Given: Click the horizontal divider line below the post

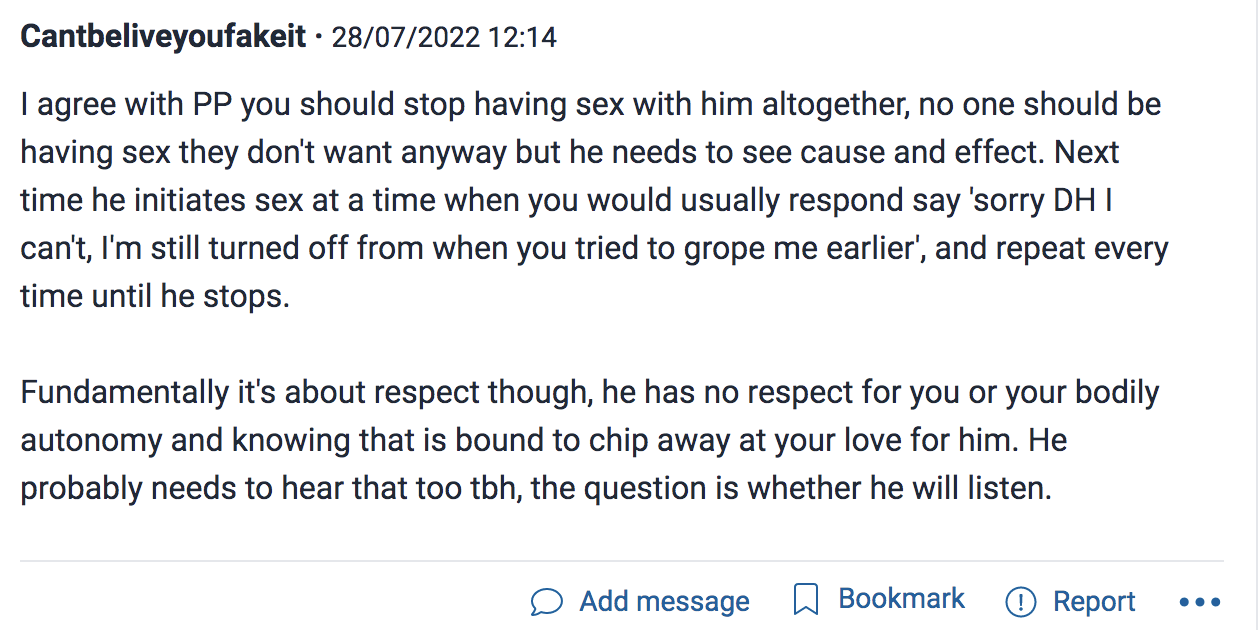Looking at the screenshot, I should tap(621, 561).
